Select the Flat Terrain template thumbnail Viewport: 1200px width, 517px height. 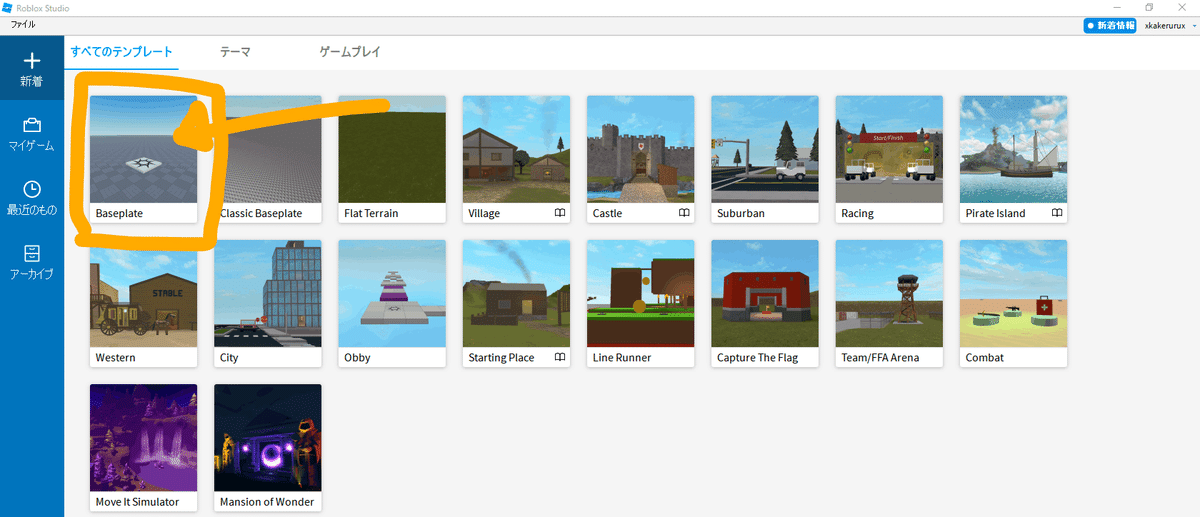[x=392, y=149]
